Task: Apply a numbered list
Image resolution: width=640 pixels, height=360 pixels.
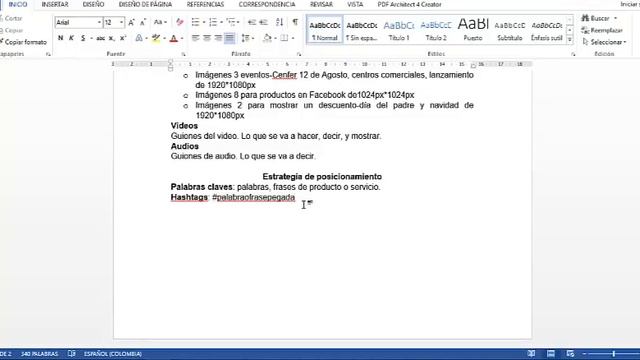Action: click(x=213, y=22)
